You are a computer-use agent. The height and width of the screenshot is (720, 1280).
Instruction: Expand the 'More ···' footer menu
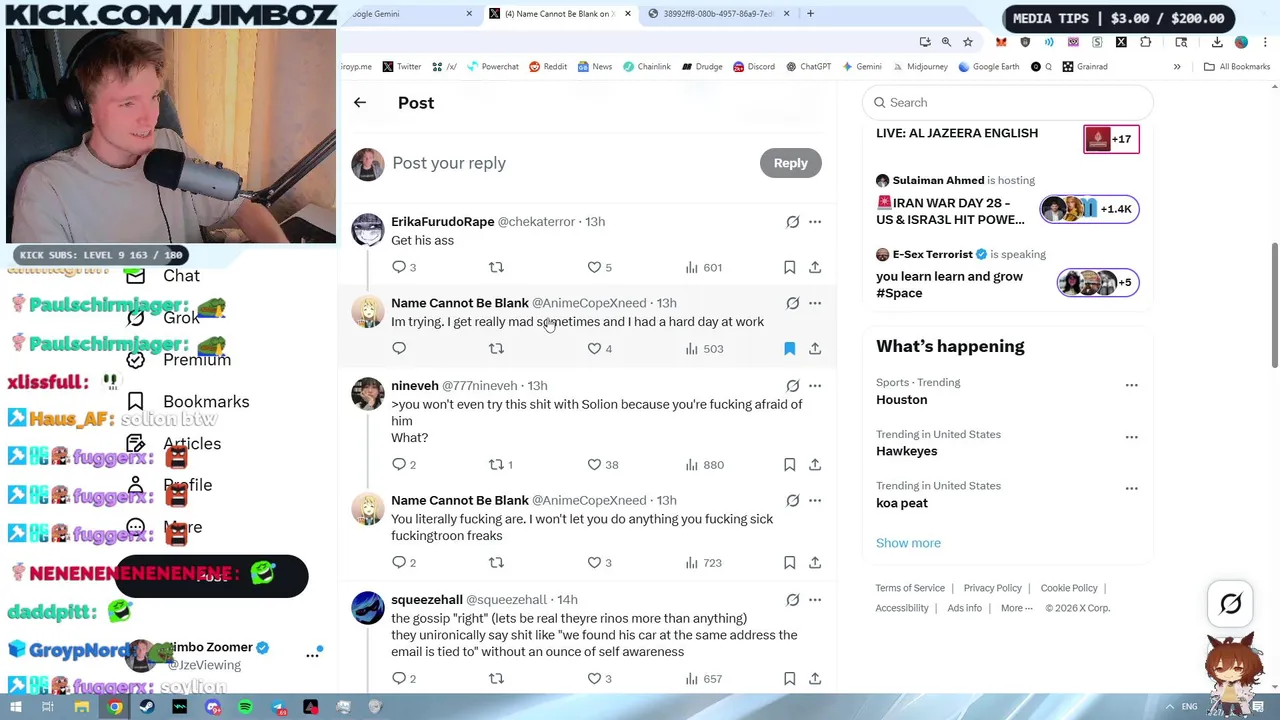[1016, 608]
